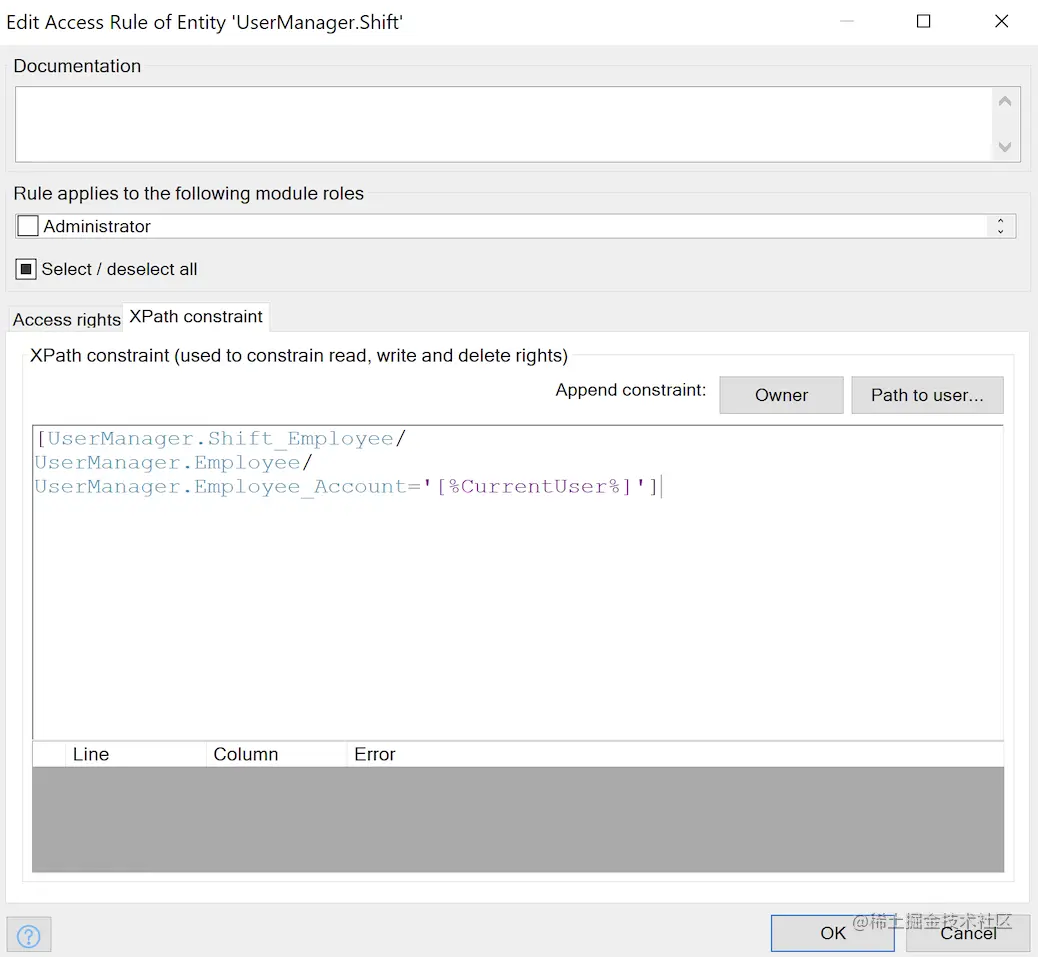Toggle the Select / deselect all checkbox
Viewport: 1038px width, 957px height.
click(26, 269)
